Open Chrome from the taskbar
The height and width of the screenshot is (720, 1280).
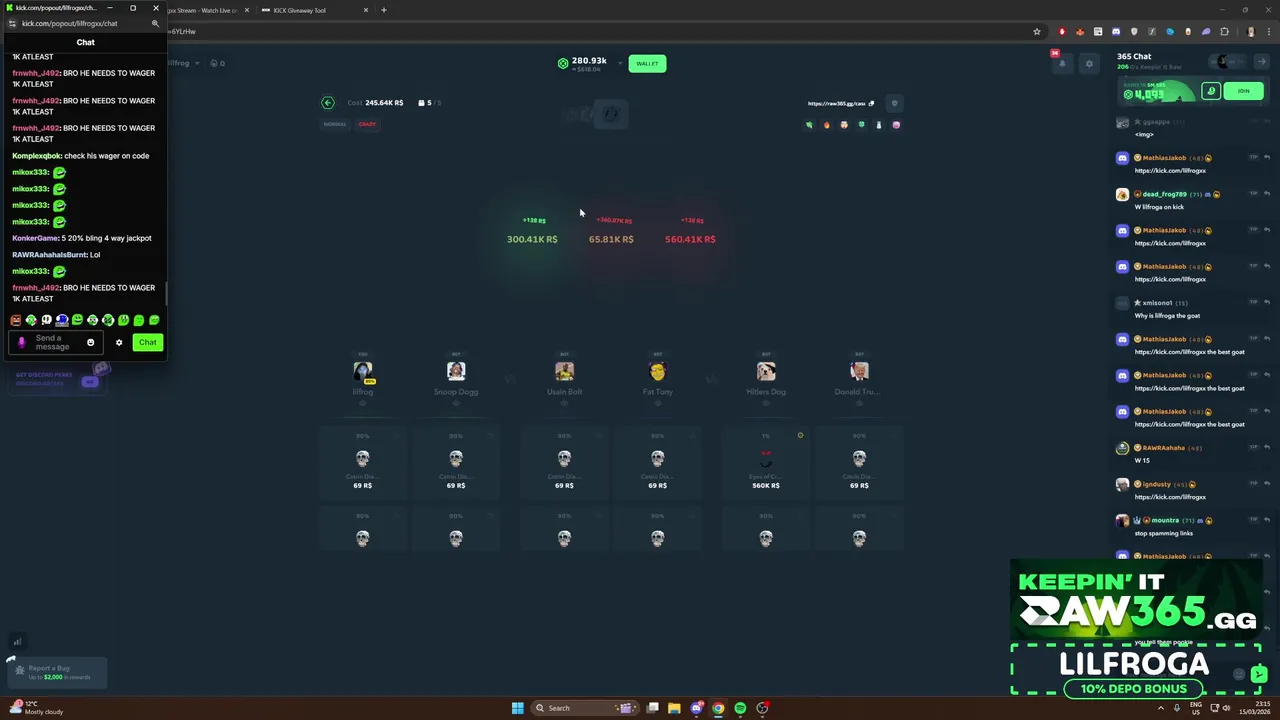click(718, 708)
